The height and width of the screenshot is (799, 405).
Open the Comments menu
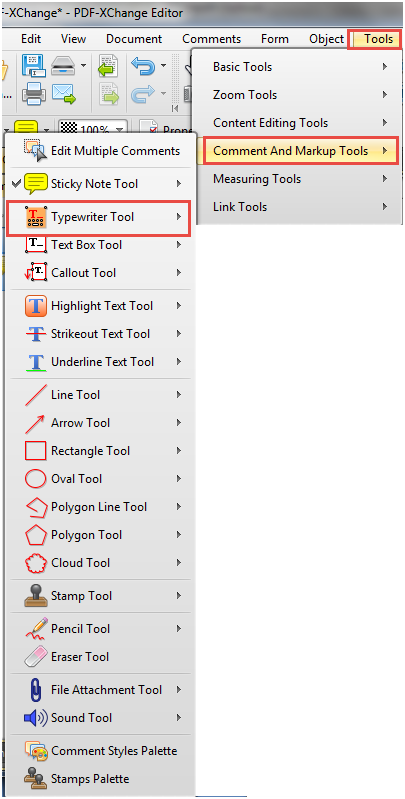pos(211,39)
